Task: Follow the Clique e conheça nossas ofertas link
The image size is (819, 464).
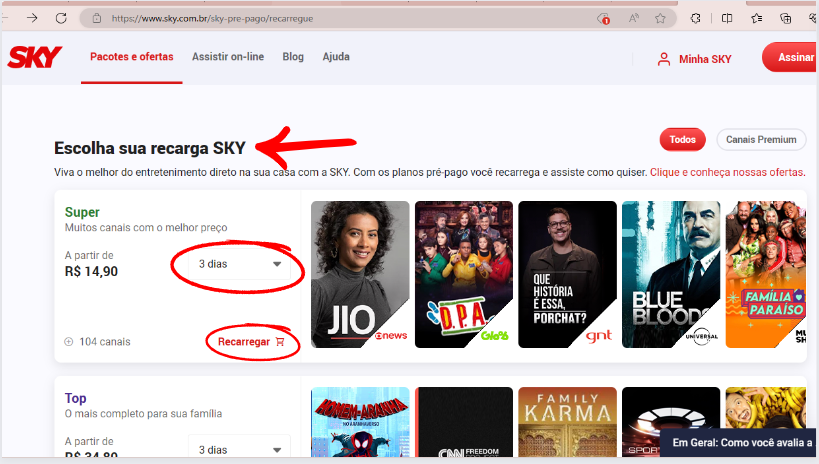Action: tap(727, 172)
